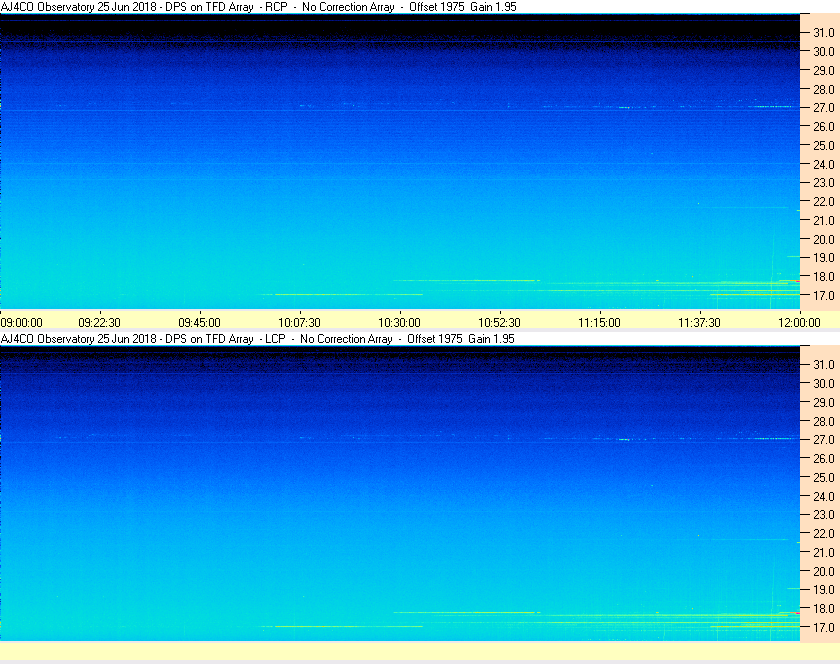Click 17.0 frequency label in LCP panel

pyautogui.click(x=824, y=627)
